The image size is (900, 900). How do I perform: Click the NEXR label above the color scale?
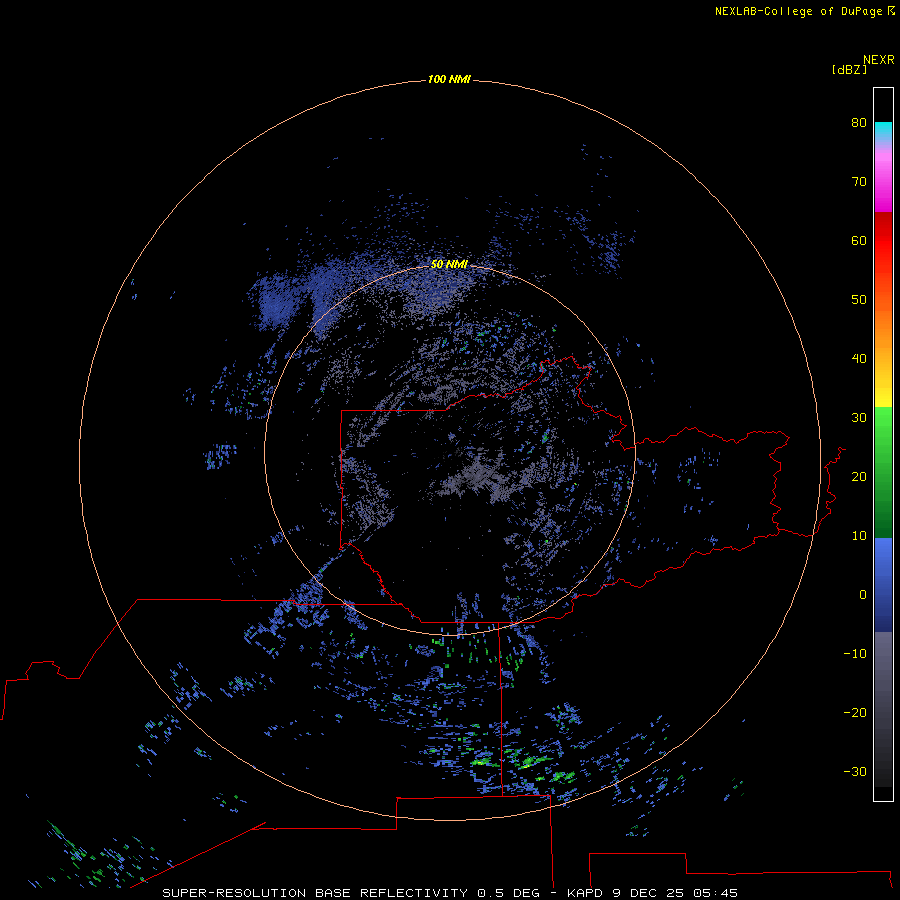tap(879, 60)
